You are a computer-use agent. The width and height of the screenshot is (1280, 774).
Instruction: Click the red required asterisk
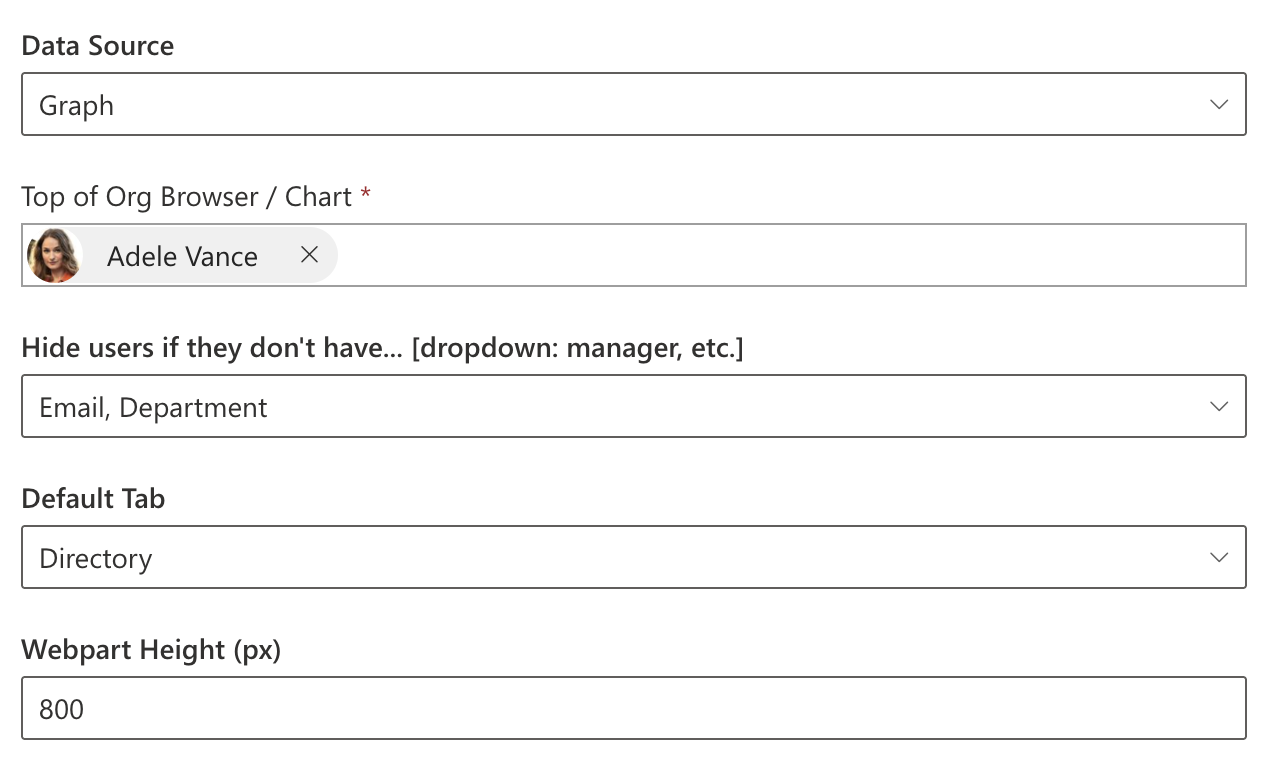366,193
